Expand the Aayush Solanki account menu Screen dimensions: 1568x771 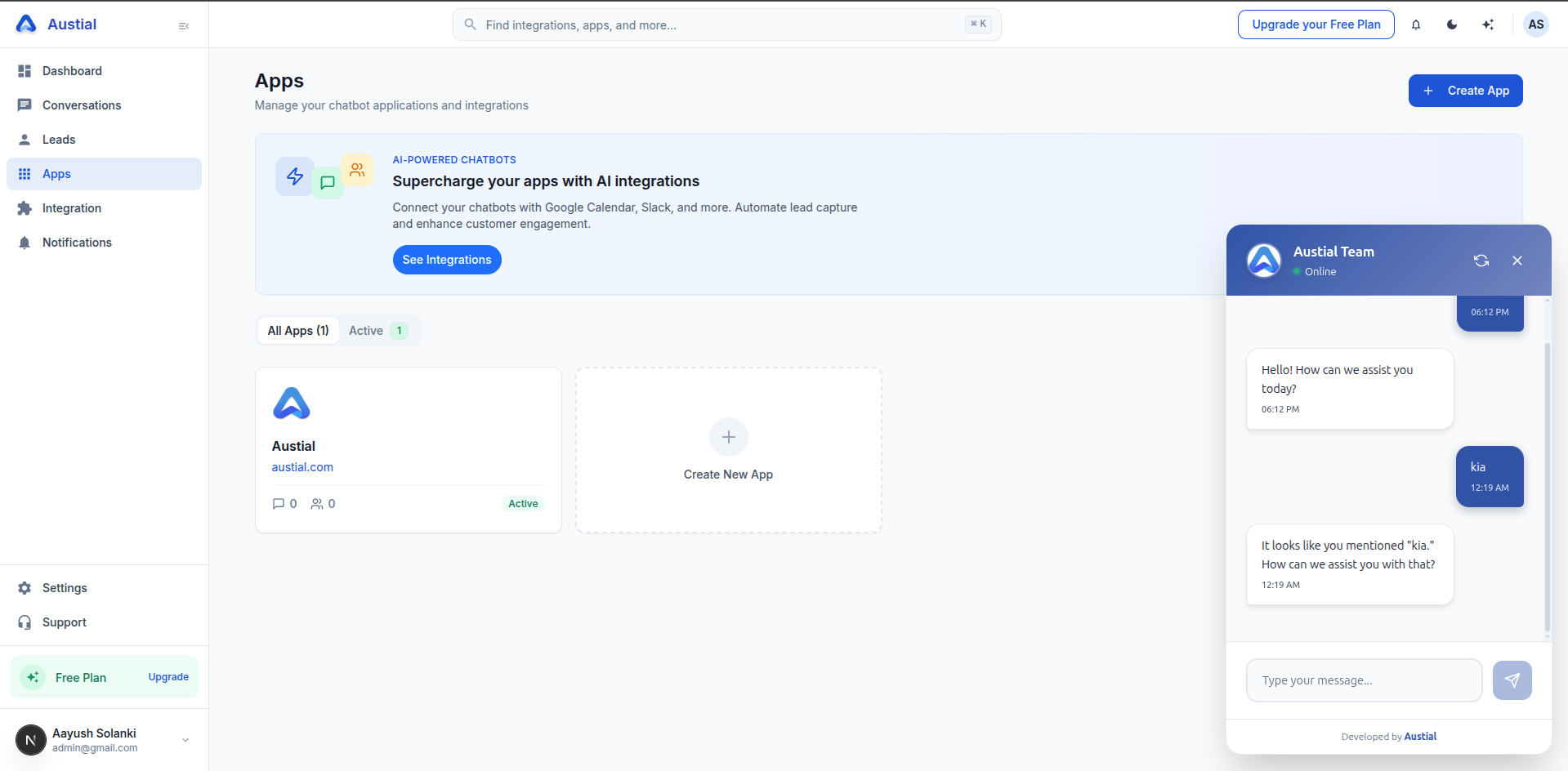coord(185,740)
